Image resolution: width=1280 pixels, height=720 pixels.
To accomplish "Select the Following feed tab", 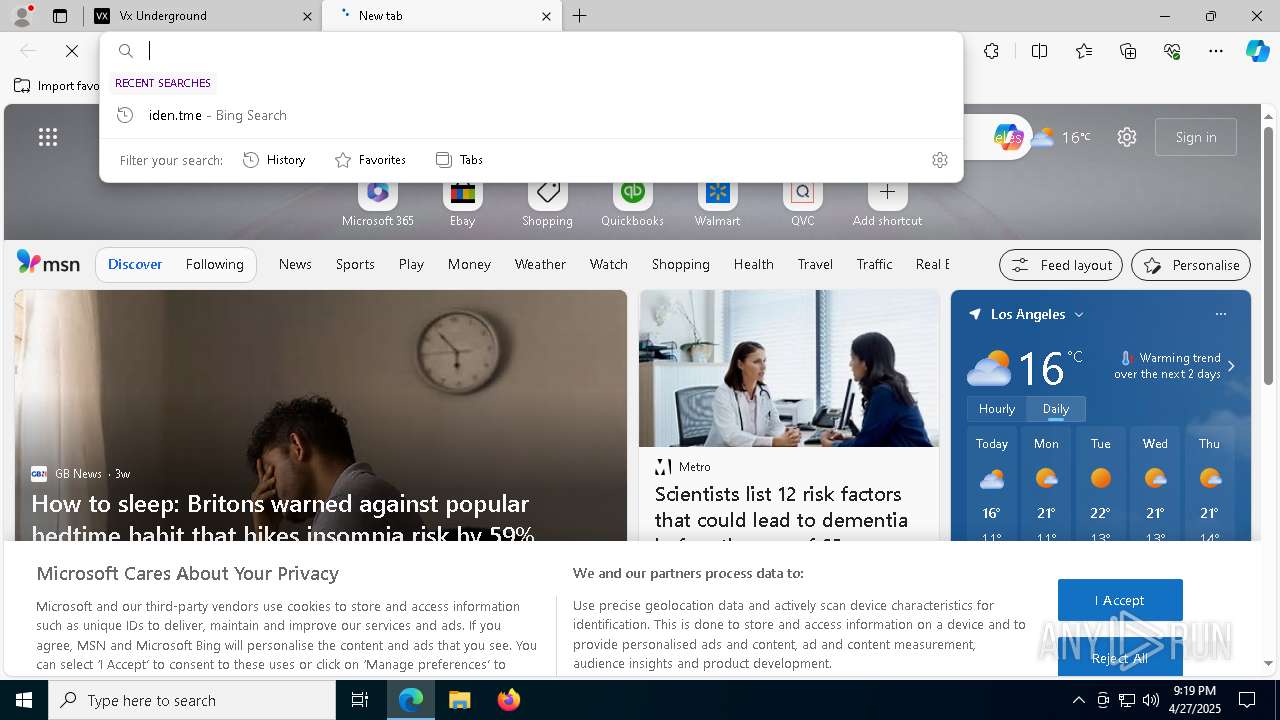I will [214, 264].
